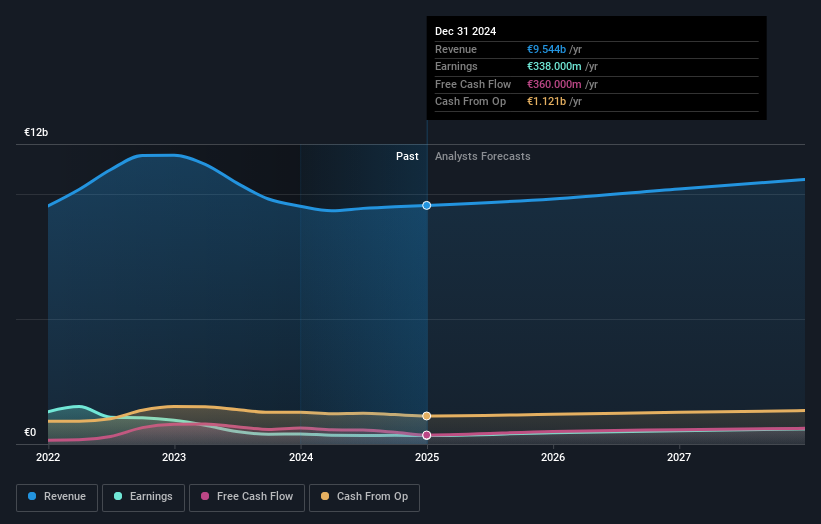The image size is (821, 524).
Task: Select the Free Cash Flow data point at 2025
Action: (x=427, y=435)
